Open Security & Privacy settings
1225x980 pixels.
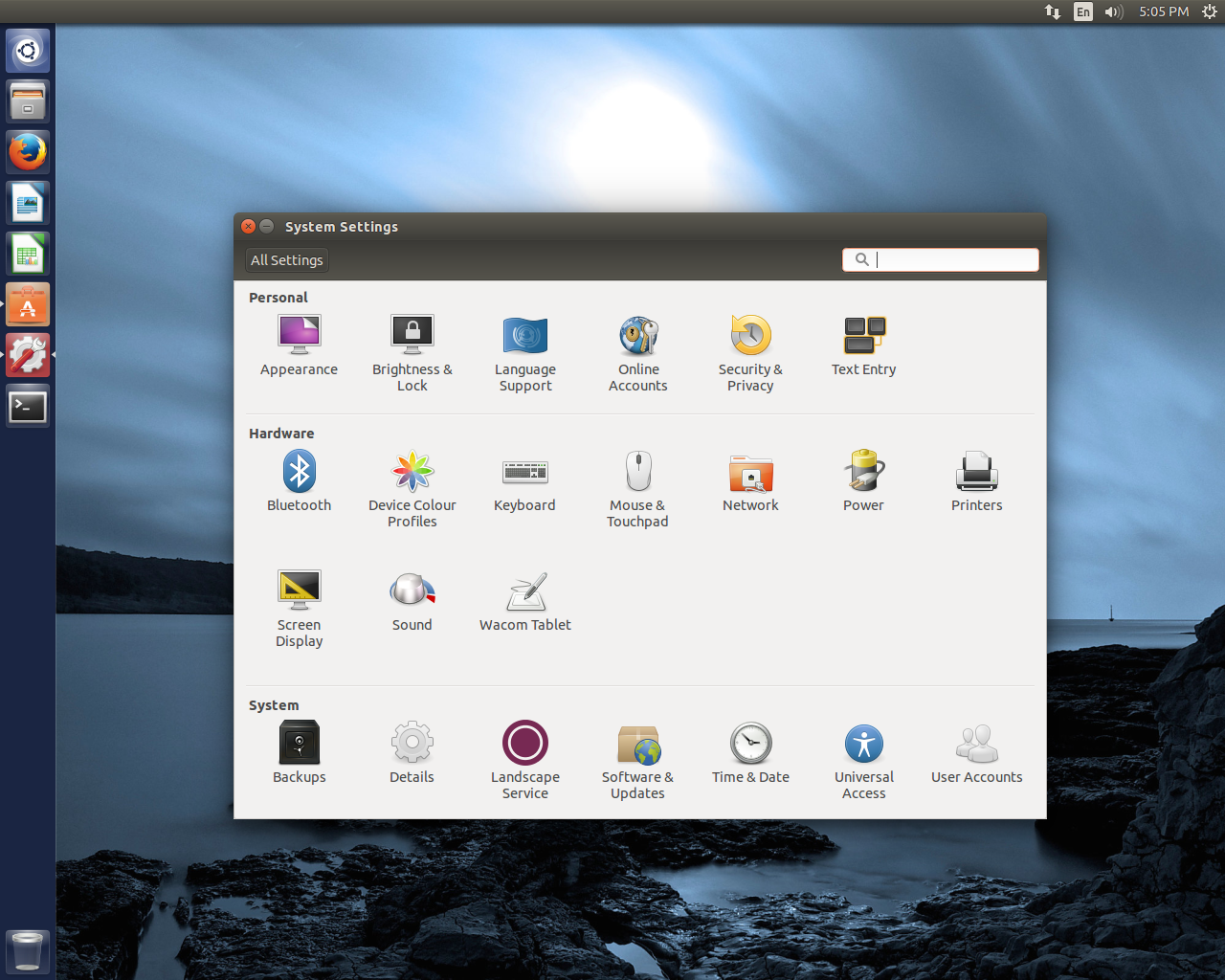(x=750, y=353)
